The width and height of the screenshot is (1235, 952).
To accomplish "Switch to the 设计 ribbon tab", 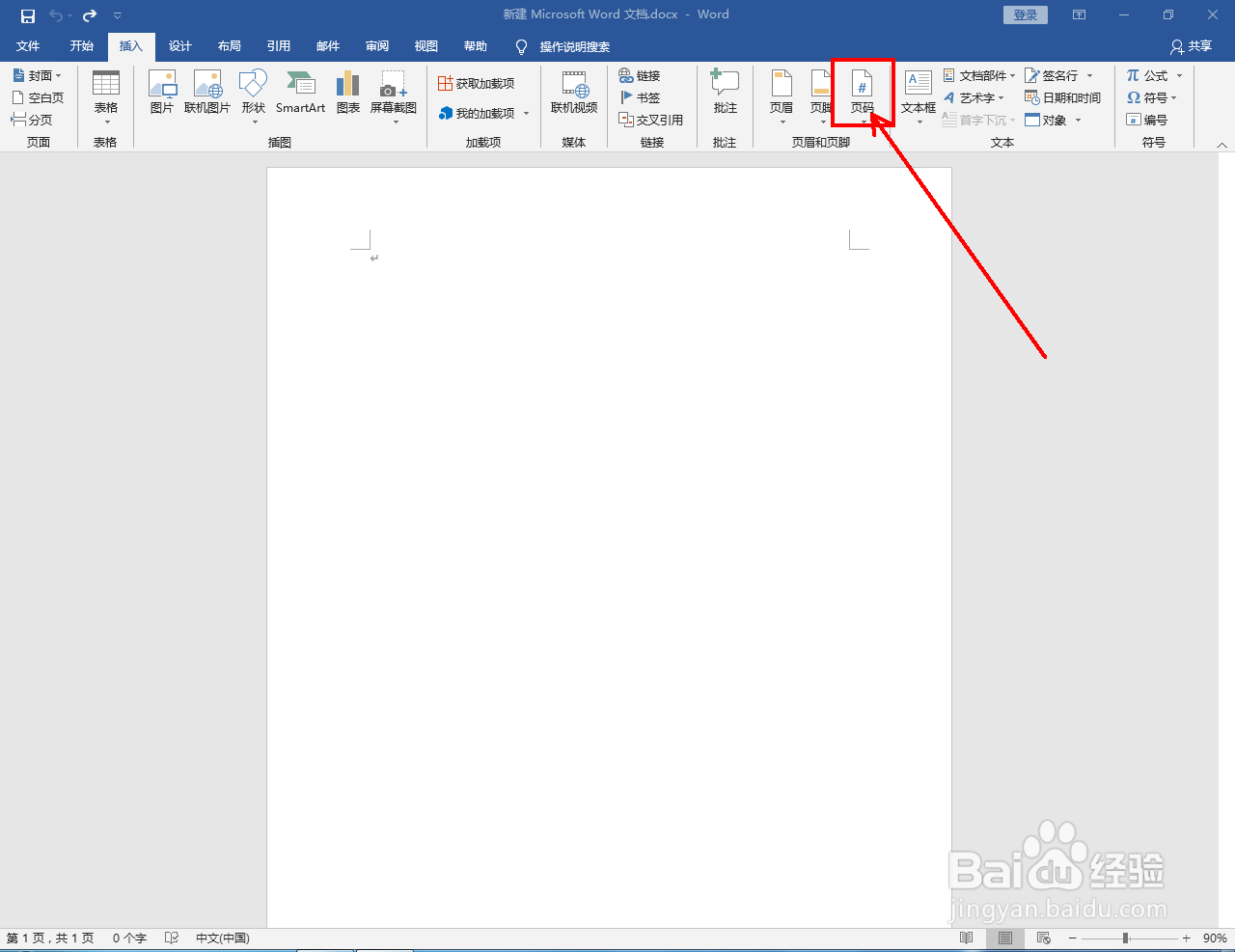I will coord(179,45).
